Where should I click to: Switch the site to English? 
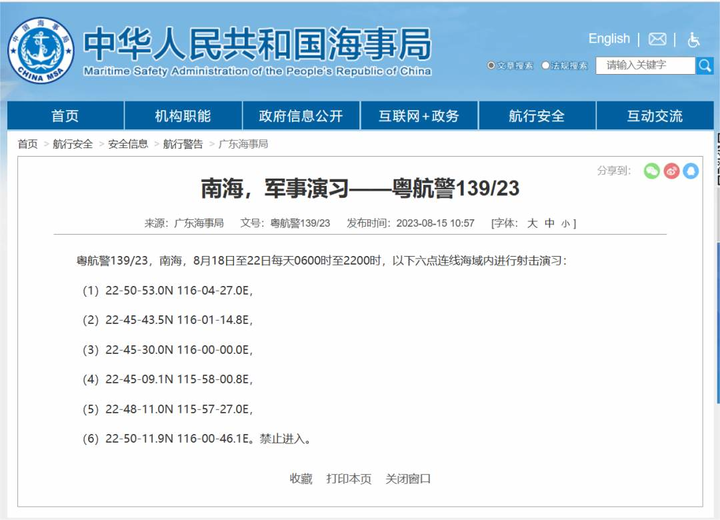point(609,39)
